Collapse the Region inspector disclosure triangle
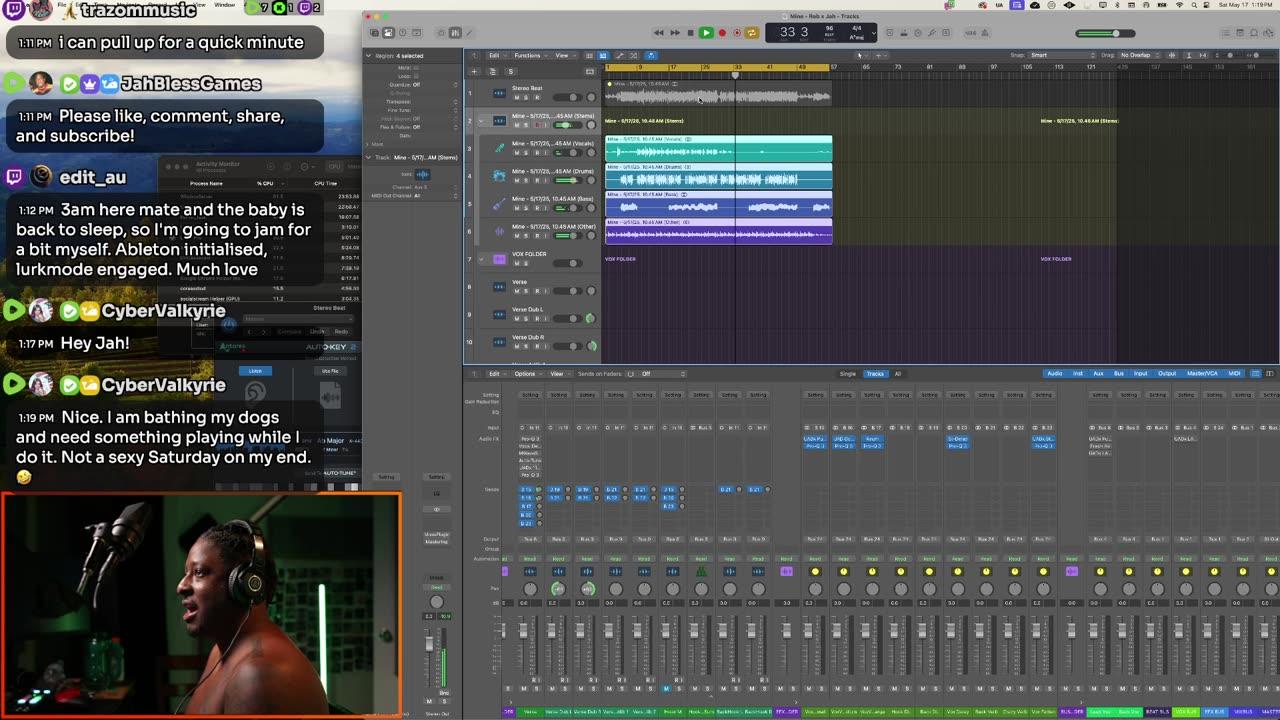This screenshot has width=1280, height=720. [368, 56]
